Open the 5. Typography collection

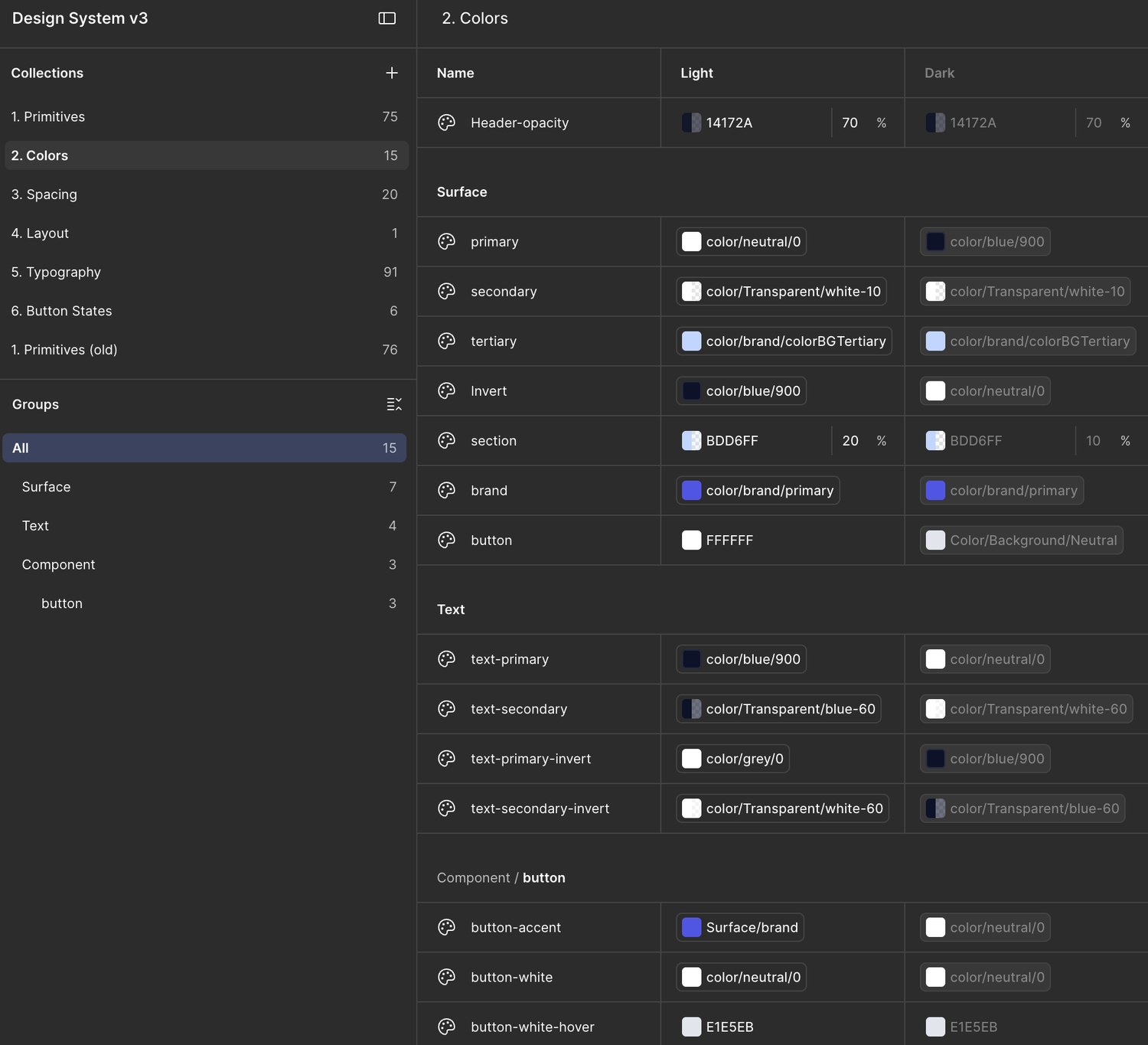207,272
